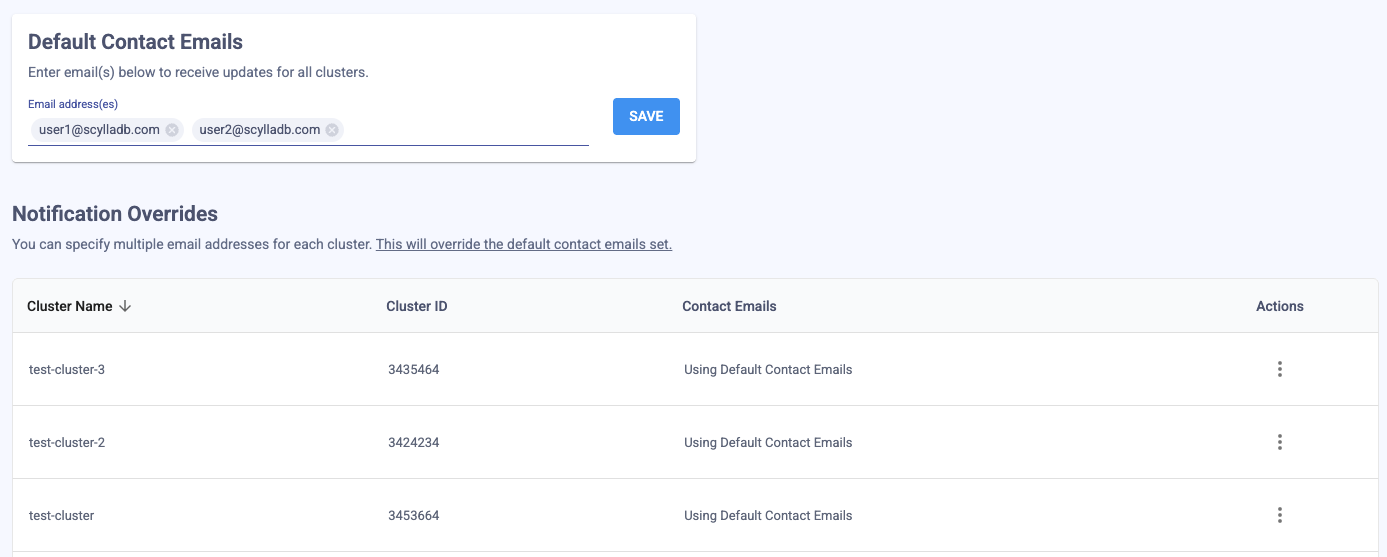Click the Cluster ID column header
Screen dimensions: 1387x557
416,307
